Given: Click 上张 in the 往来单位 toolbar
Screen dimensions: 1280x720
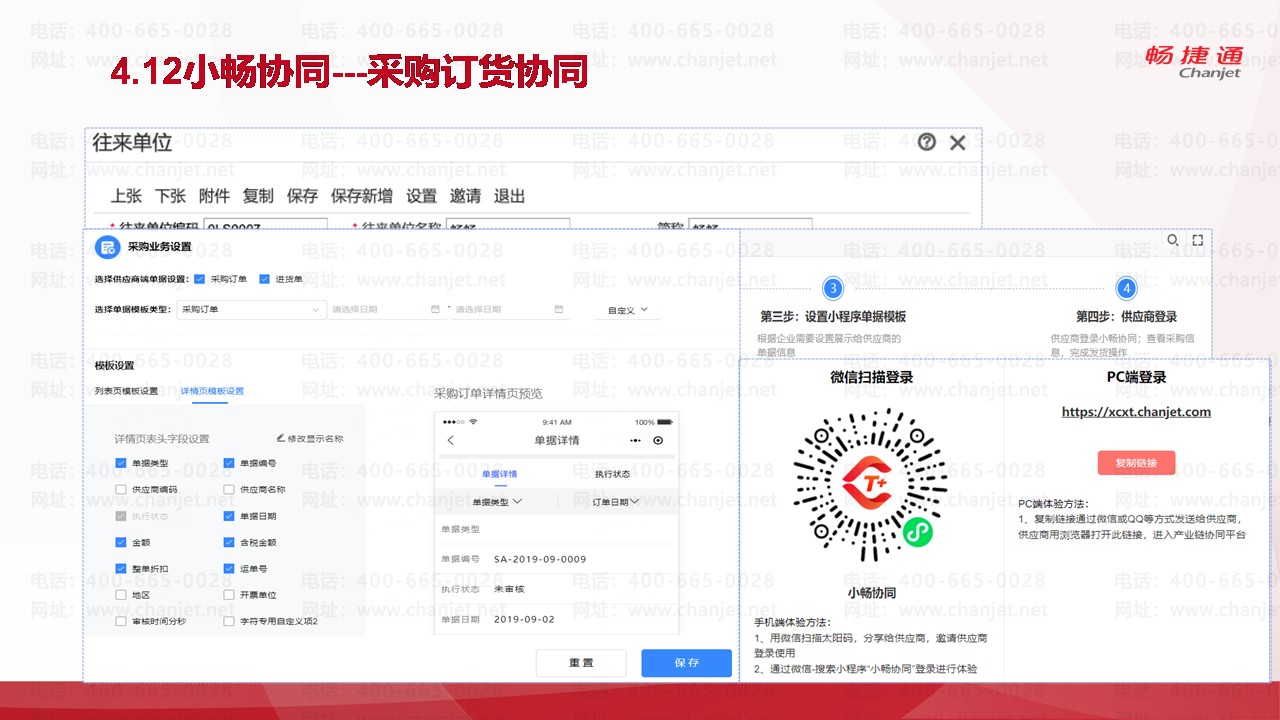Looking at the screenshot, I should (126, 196).
